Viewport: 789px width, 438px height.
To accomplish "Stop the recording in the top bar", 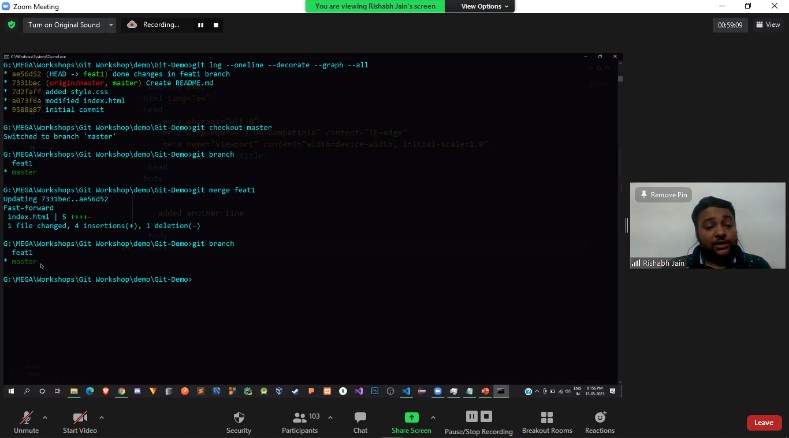I will tap(214, 25).
